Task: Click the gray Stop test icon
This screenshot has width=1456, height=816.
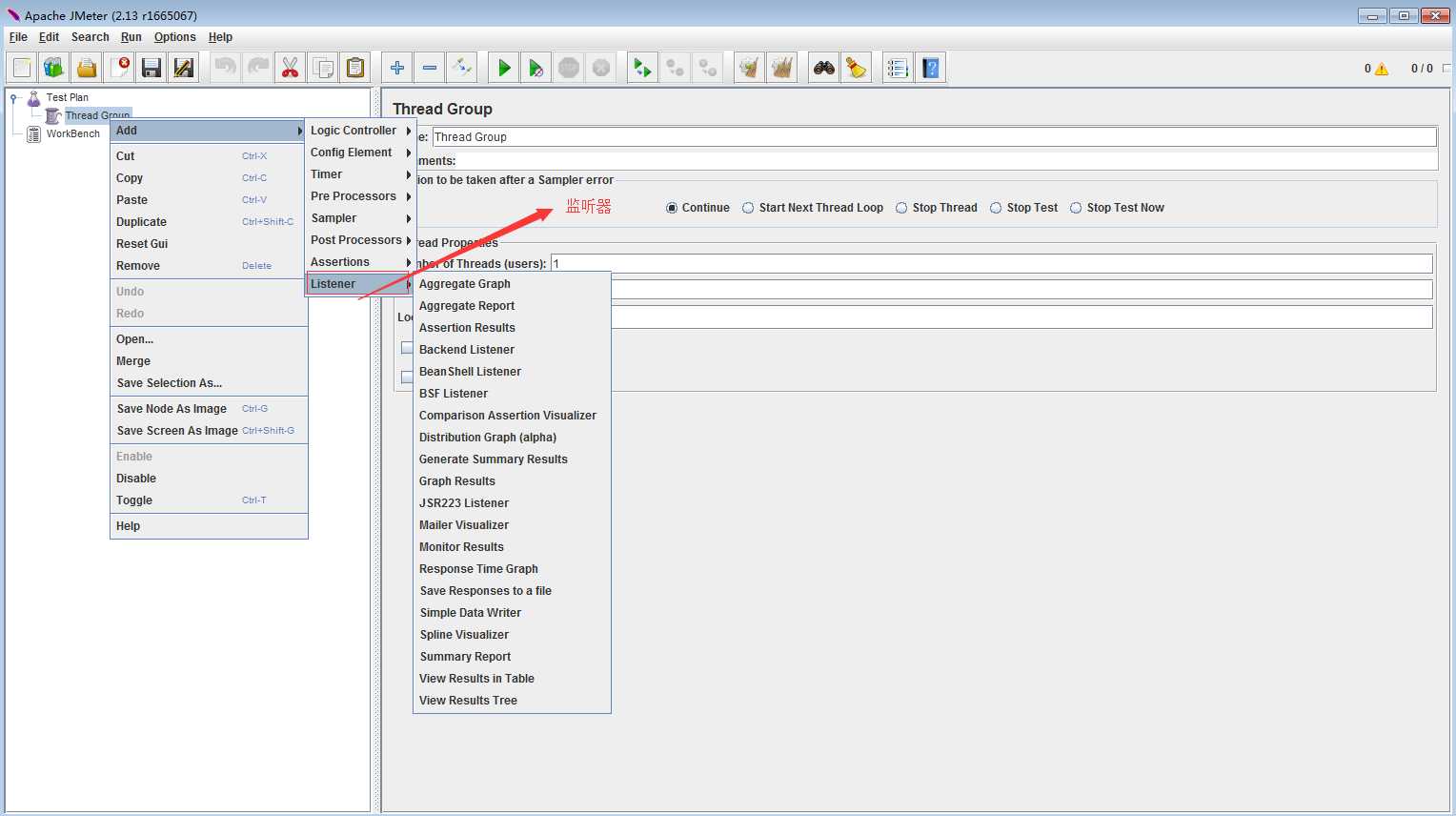Action: [x=569, y=68]
